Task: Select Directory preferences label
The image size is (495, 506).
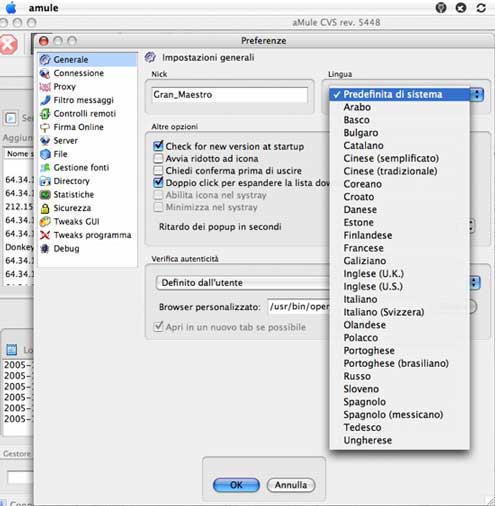Action: click(72, 181)
